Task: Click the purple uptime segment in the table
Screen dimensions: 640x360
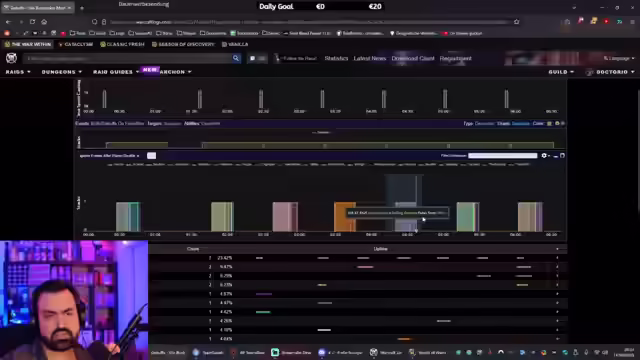Action: click(264, 294)
